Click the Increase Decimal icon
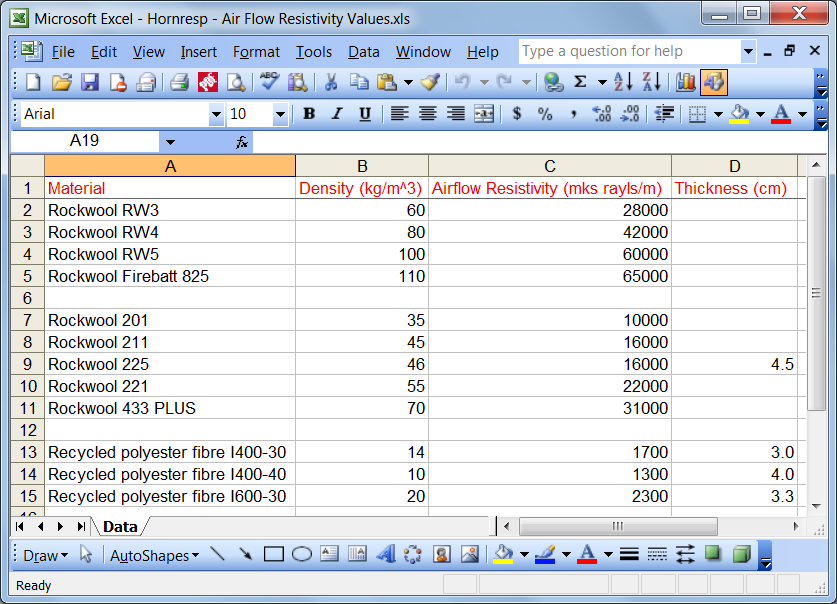The height and width of the screenshot is (604, 837). tap(602, 114)
